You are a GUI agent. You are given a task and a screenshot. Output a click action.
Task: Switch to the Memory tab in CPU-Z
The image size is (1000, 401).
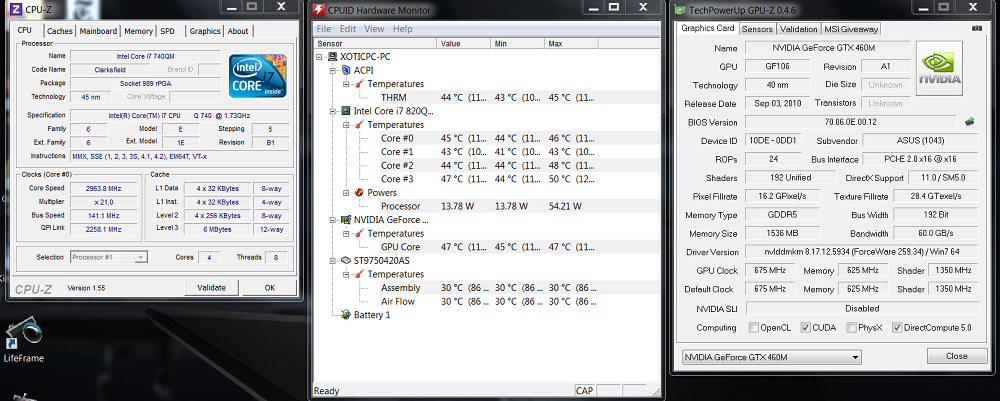(138, 31)
